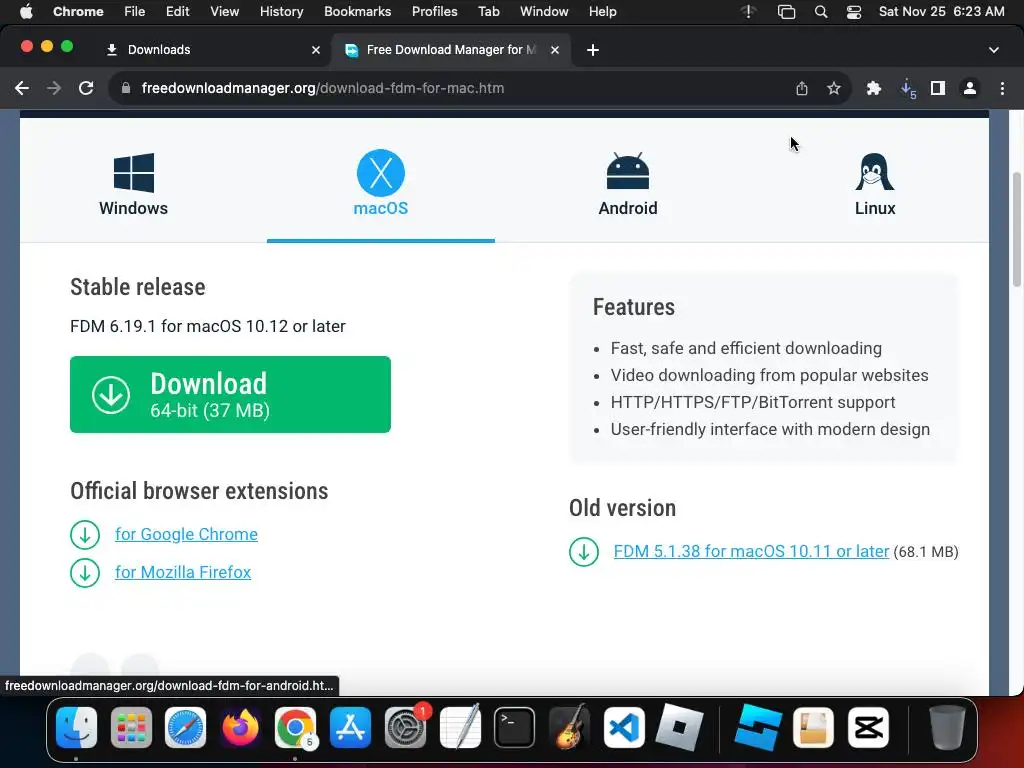Click 'HTTP/HTTPS/FTP/BitTorrent support' feature text
This screenshot has height=768, width=1024.
point(753,402)
